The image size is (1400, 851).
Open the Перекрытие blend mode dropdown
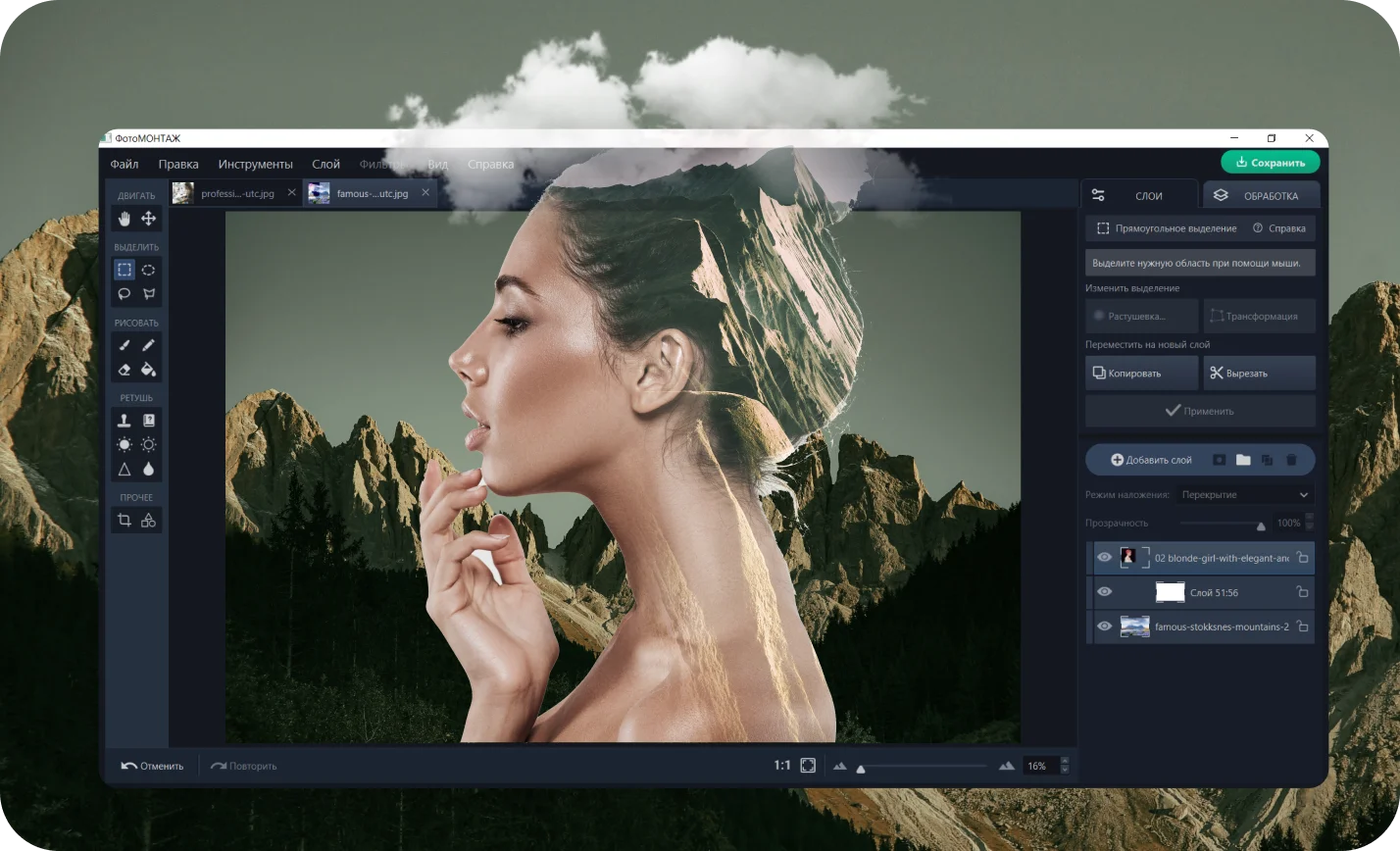(1244, 495)
